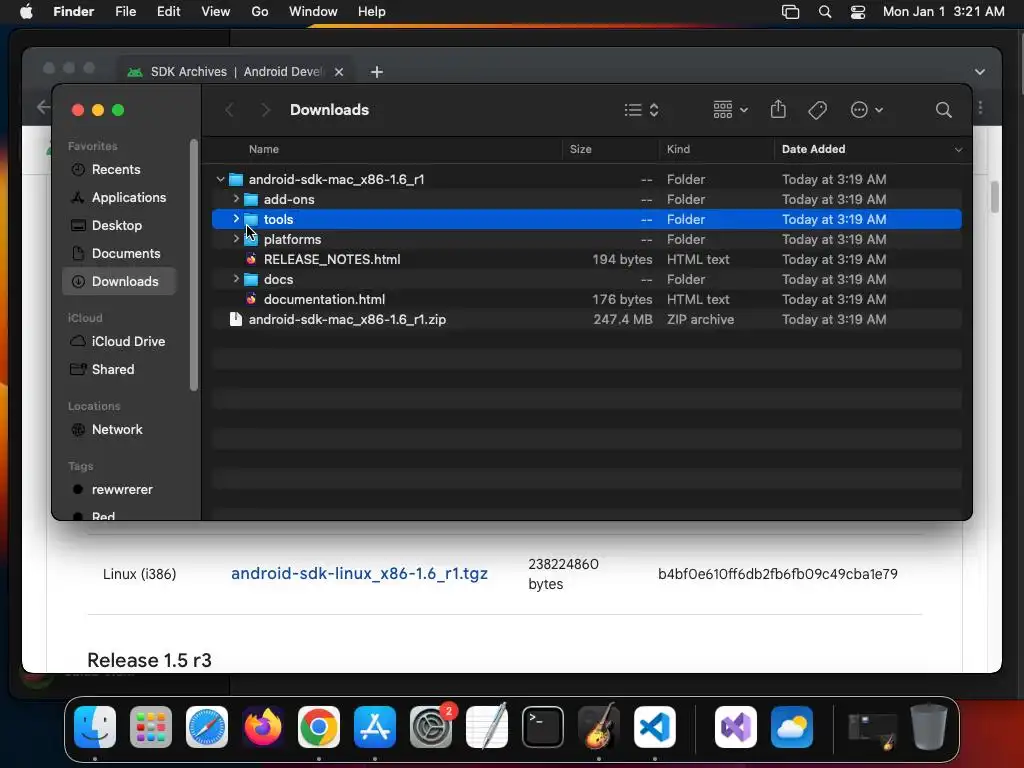Expand the platforms folder
Viewport: 1024px width, 768px height.
(x=236, y=239)
